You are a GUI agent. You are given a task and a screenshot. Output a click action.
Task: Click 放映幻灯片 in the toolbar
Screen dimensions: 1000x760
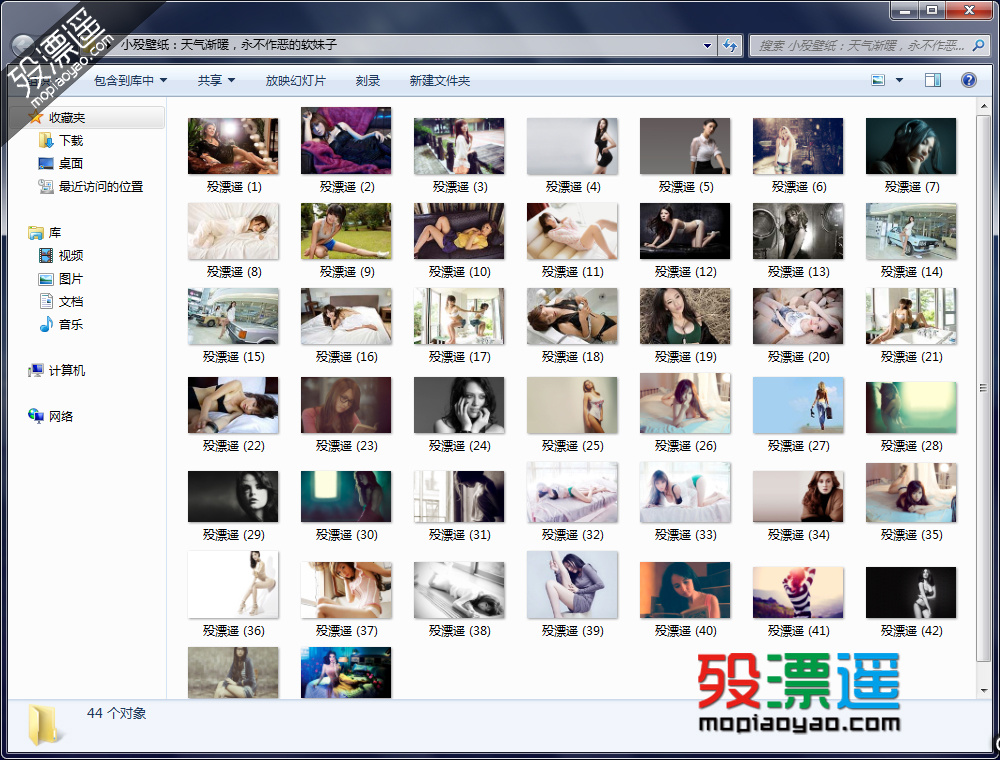tap(295, 80)
